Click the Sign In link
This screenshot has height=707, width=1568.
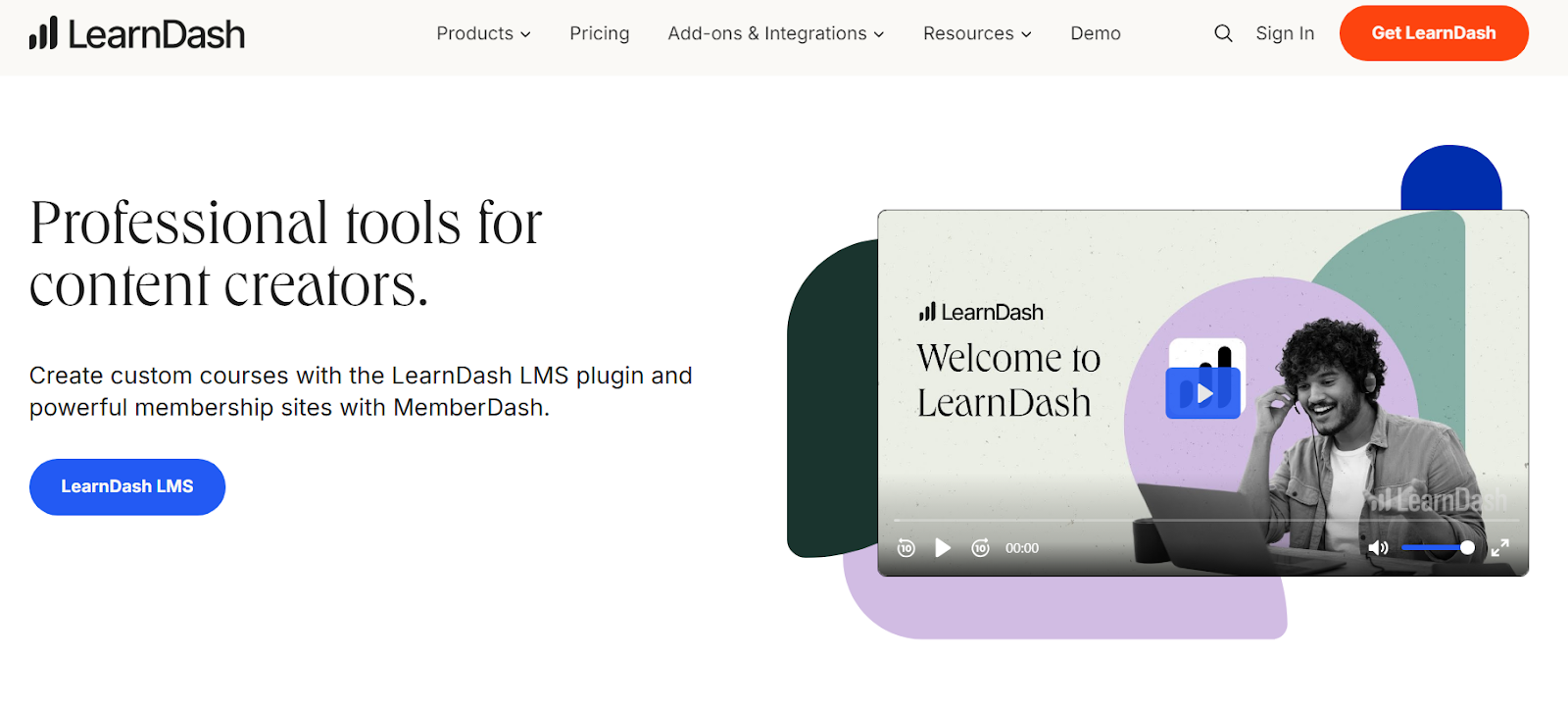click(1285, 33)
